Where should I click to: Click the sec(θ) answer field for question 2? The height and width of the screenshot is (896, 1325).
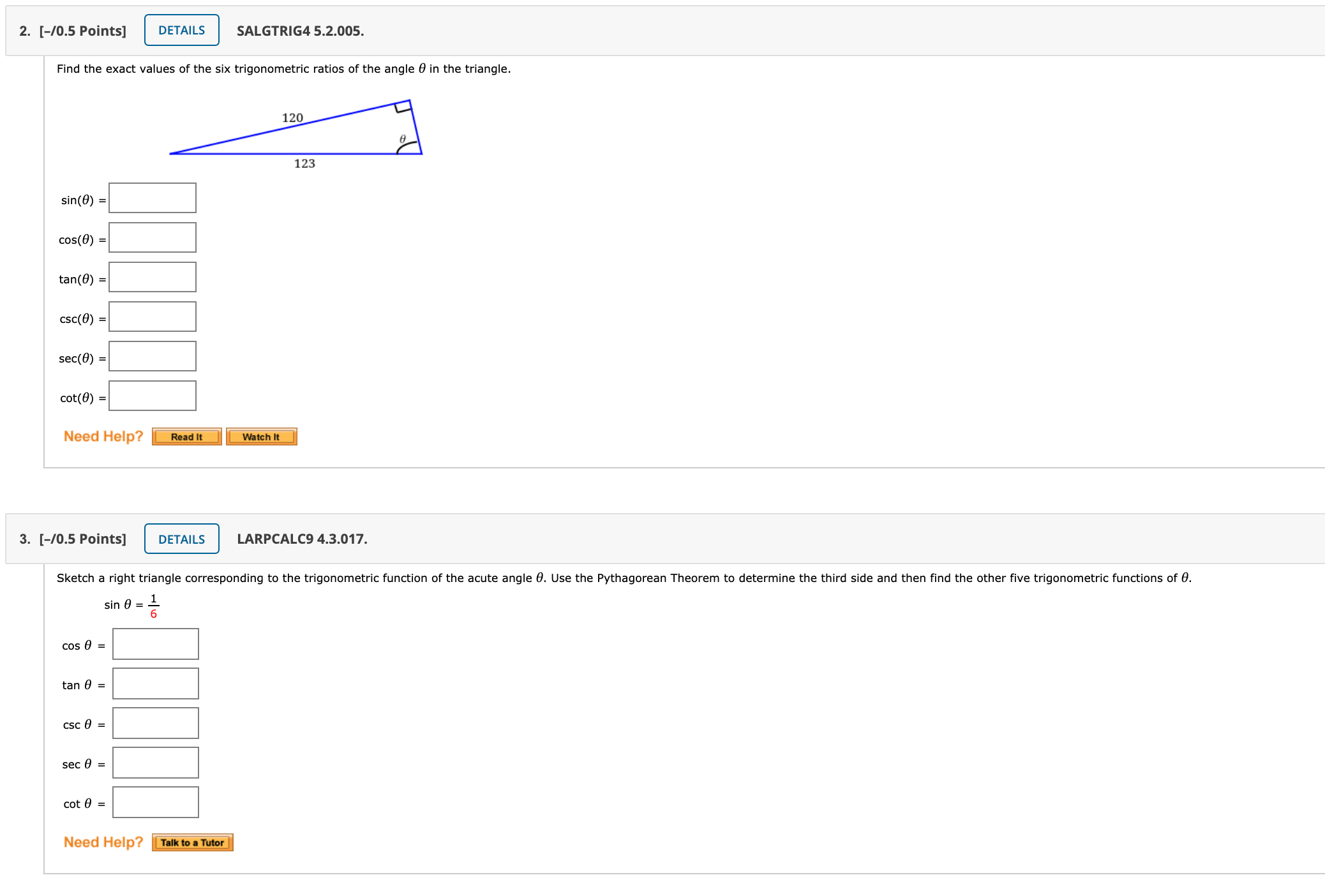(x=152, y=355)
